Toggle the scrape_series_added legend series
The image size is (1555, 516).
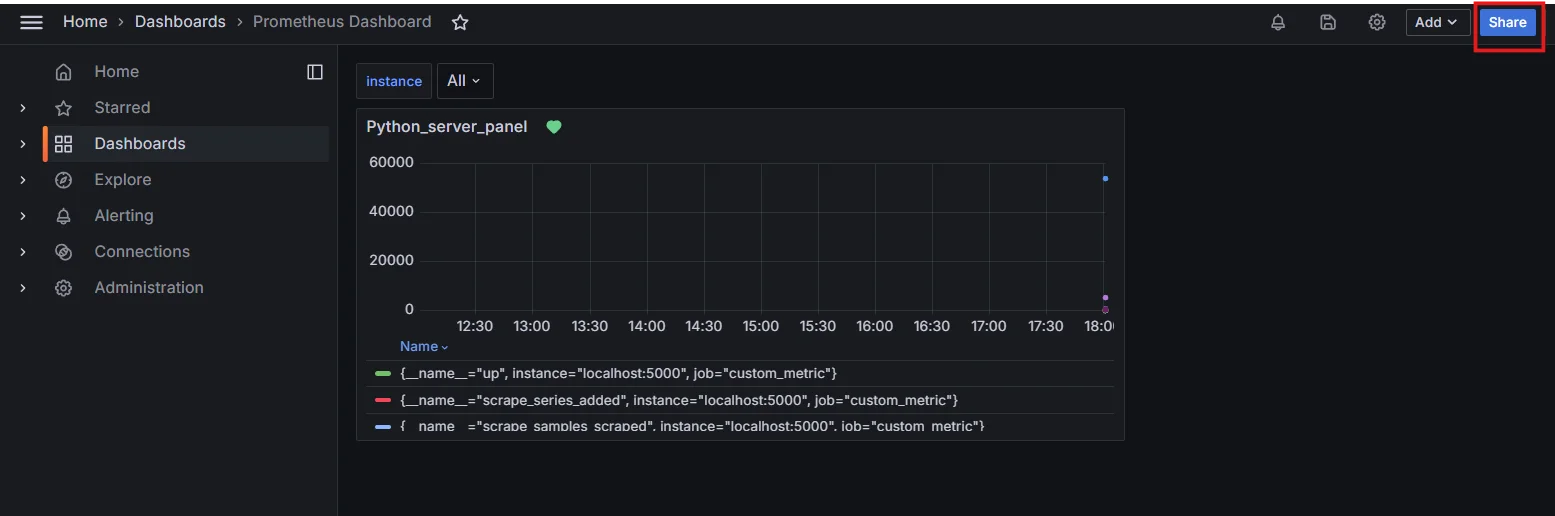click(x=679, y=400)
